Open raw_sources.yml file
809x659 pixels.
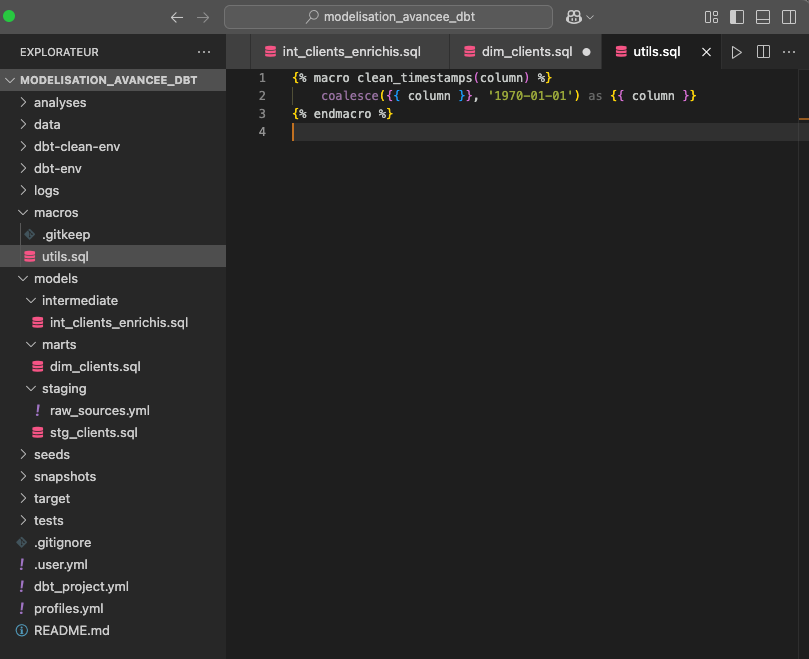pyautogui.click(x=113, y=411)
